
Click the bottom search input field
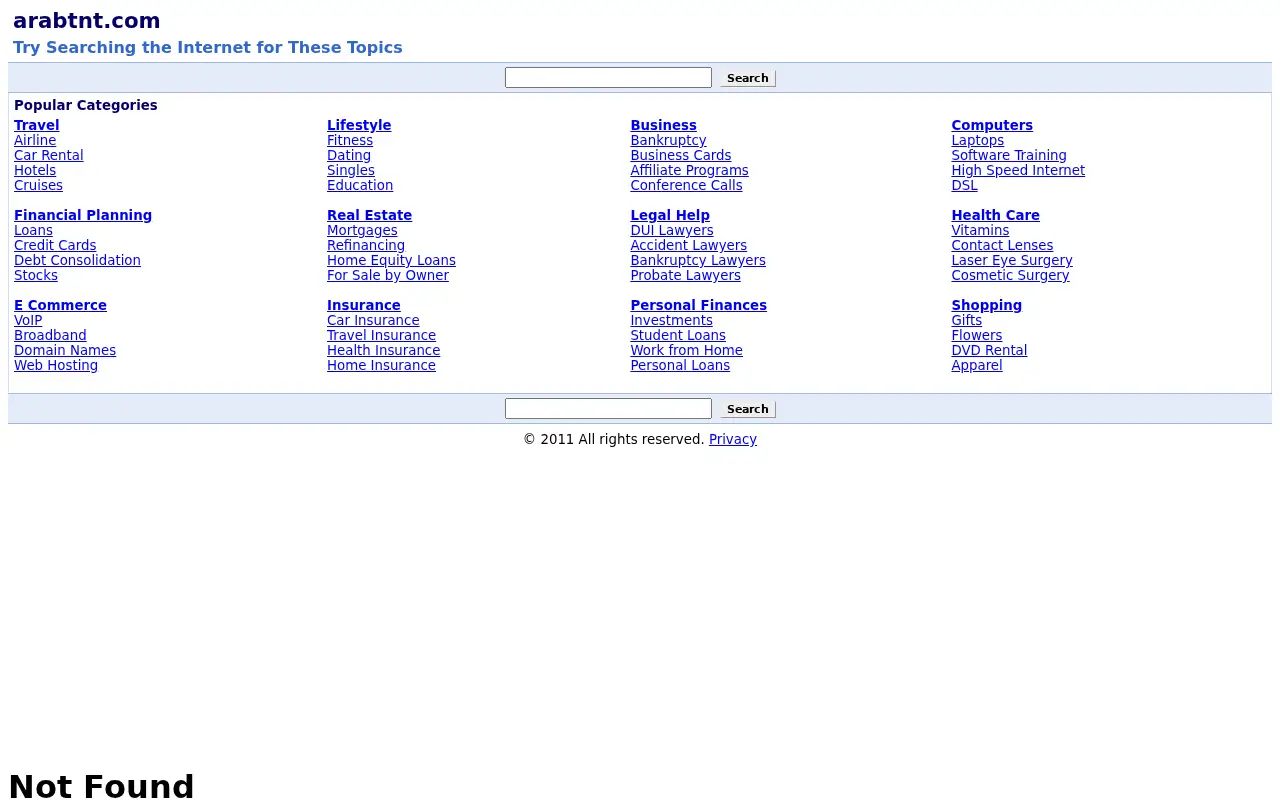[x=608, y=409]
